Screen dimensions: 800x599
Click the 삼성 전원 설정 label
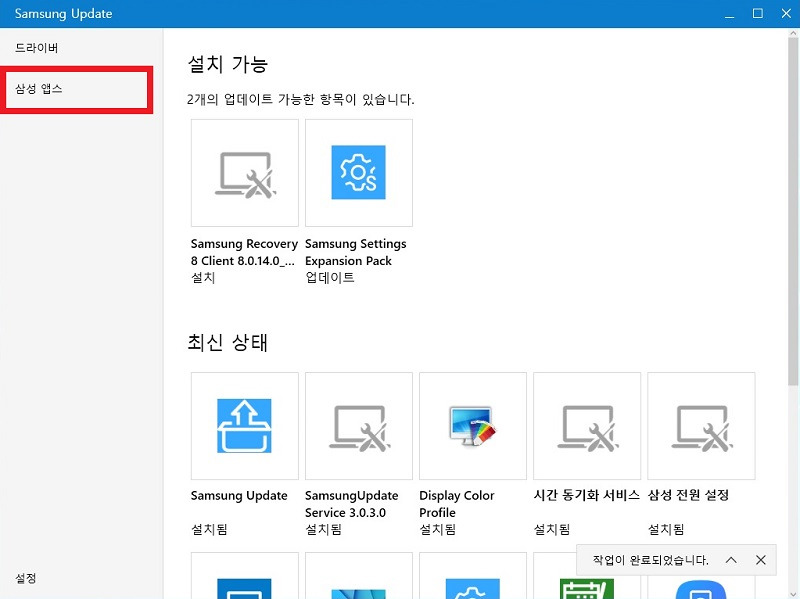tap(688, 495)
